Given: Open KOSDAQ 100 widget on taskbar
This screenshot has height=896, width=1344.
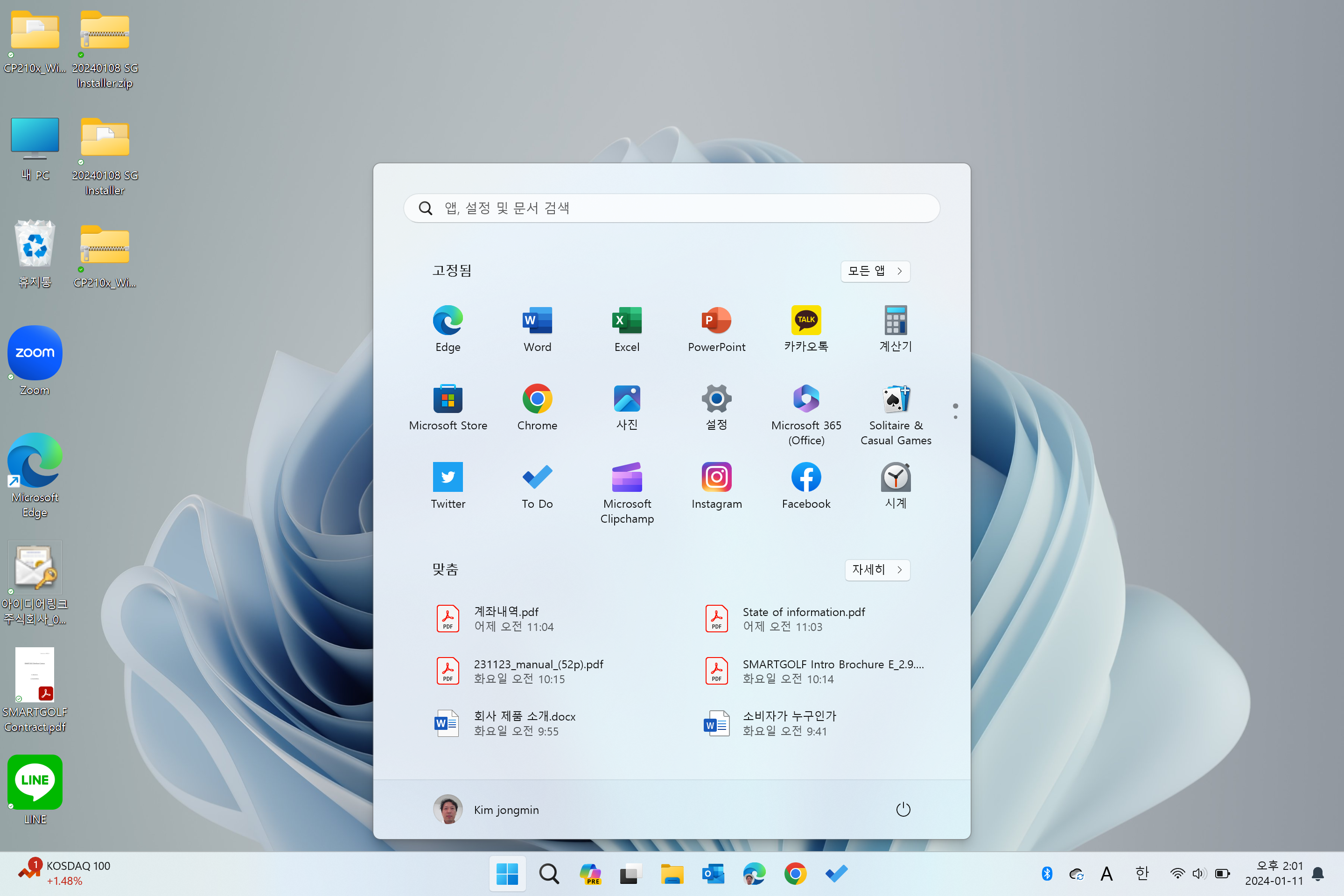Looking at the screenshot, I should (64, 874).
